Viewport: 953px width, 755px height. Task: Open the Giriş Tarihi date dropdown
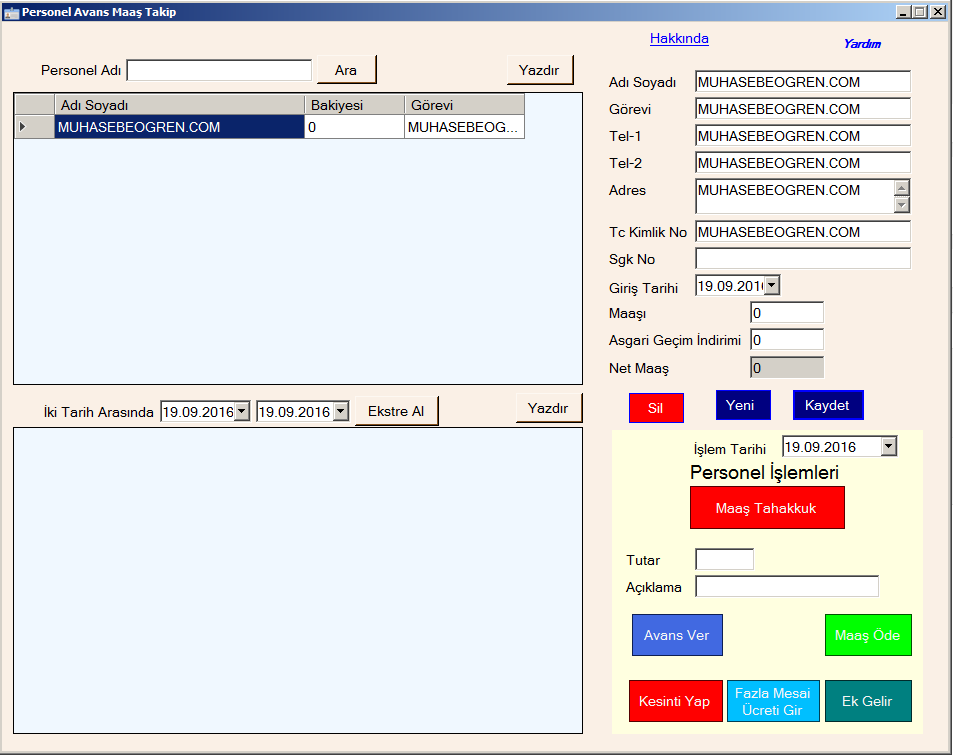point(771,285)
